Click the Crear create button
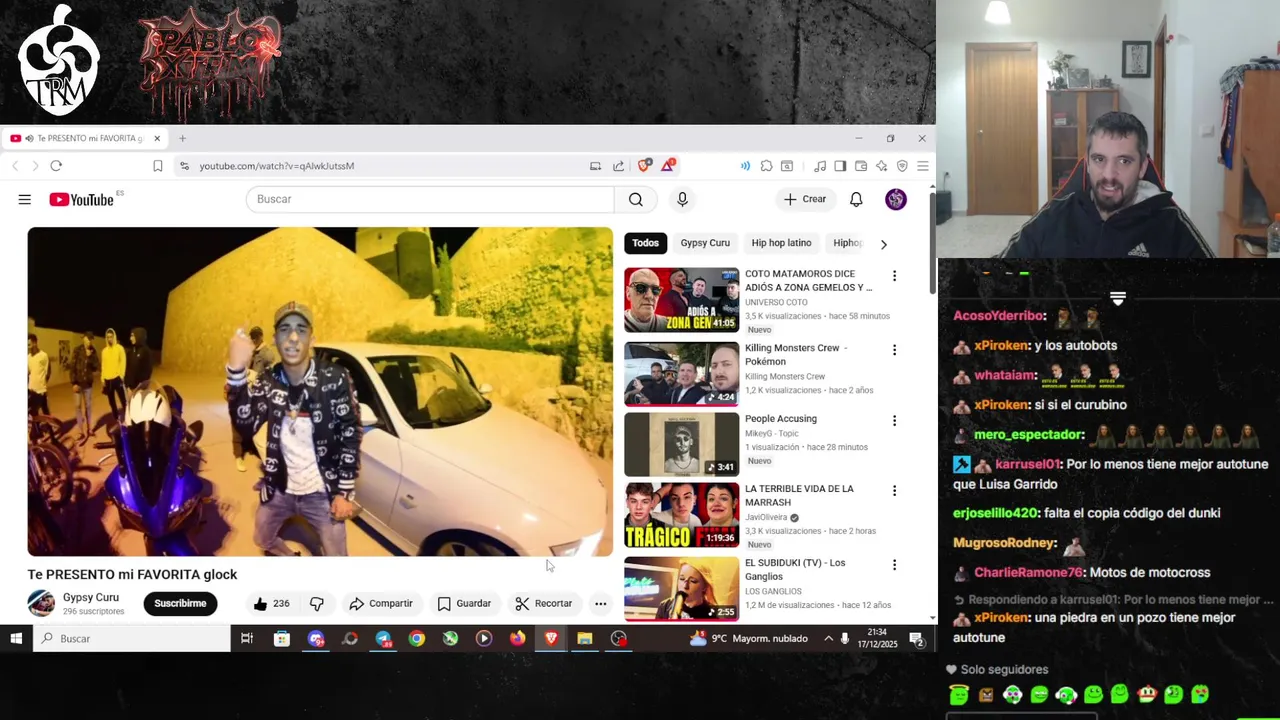Viewport: 1280px width, 720px height. pyautogui.click(x=804, y=199)
